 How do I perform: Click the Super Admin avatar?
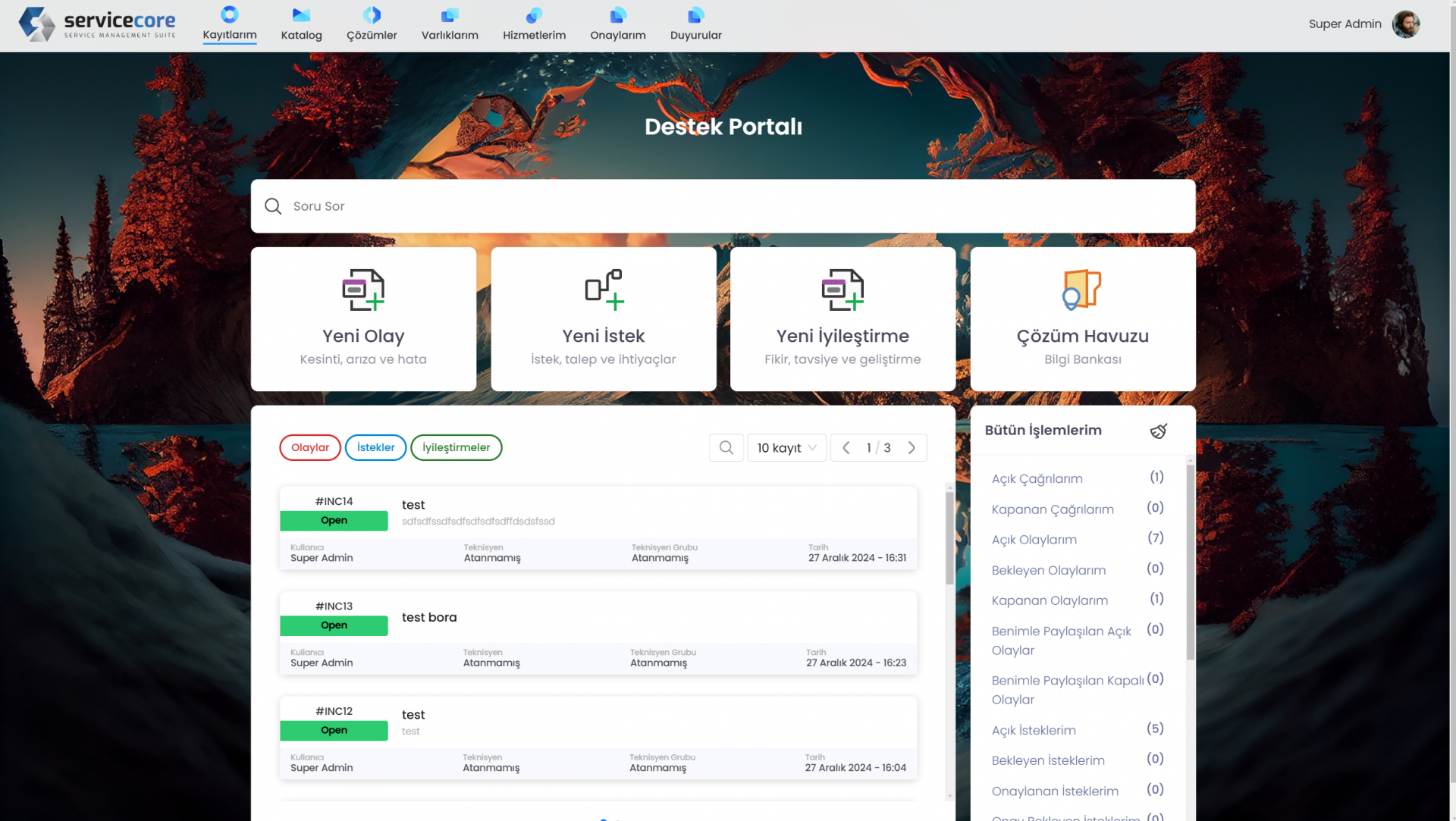(1406, 24)
